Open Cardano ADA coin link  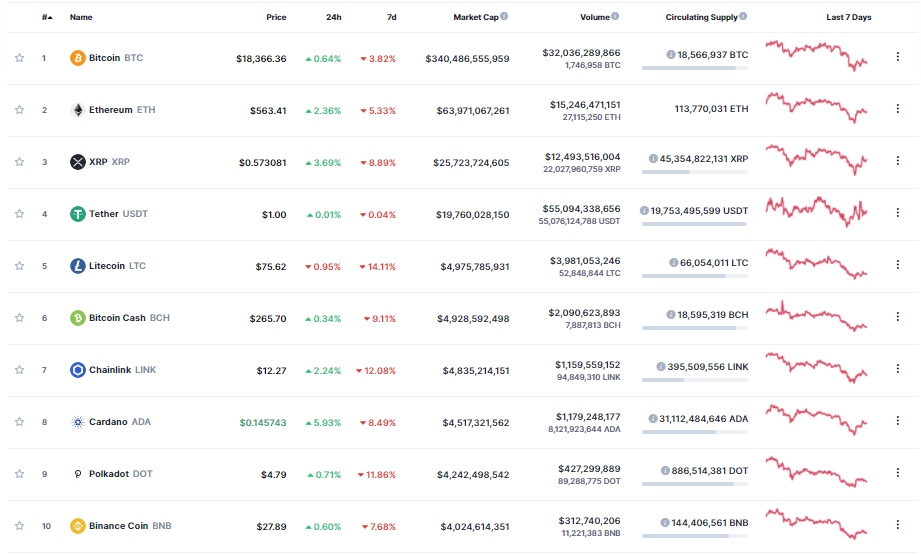coord(120,422)
